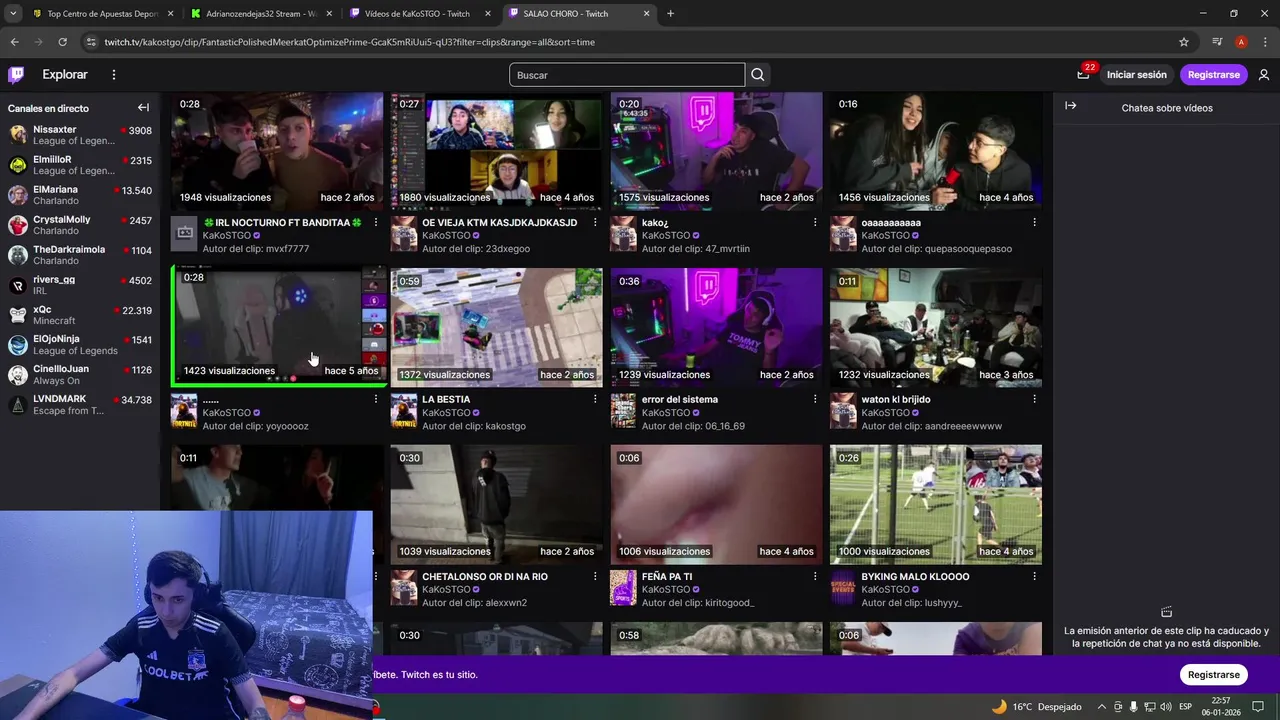The height and width of the screenshot is (720, 1280).
Task: Click the Iniciar sesión button
Action: pyautogui.click(x=1136, y=74)
